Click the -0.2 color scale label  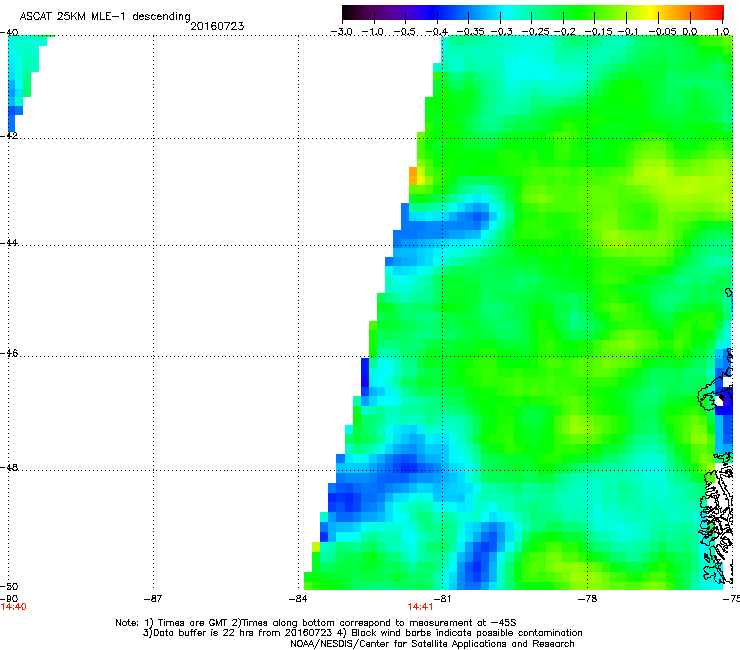[x=565, y=32]
